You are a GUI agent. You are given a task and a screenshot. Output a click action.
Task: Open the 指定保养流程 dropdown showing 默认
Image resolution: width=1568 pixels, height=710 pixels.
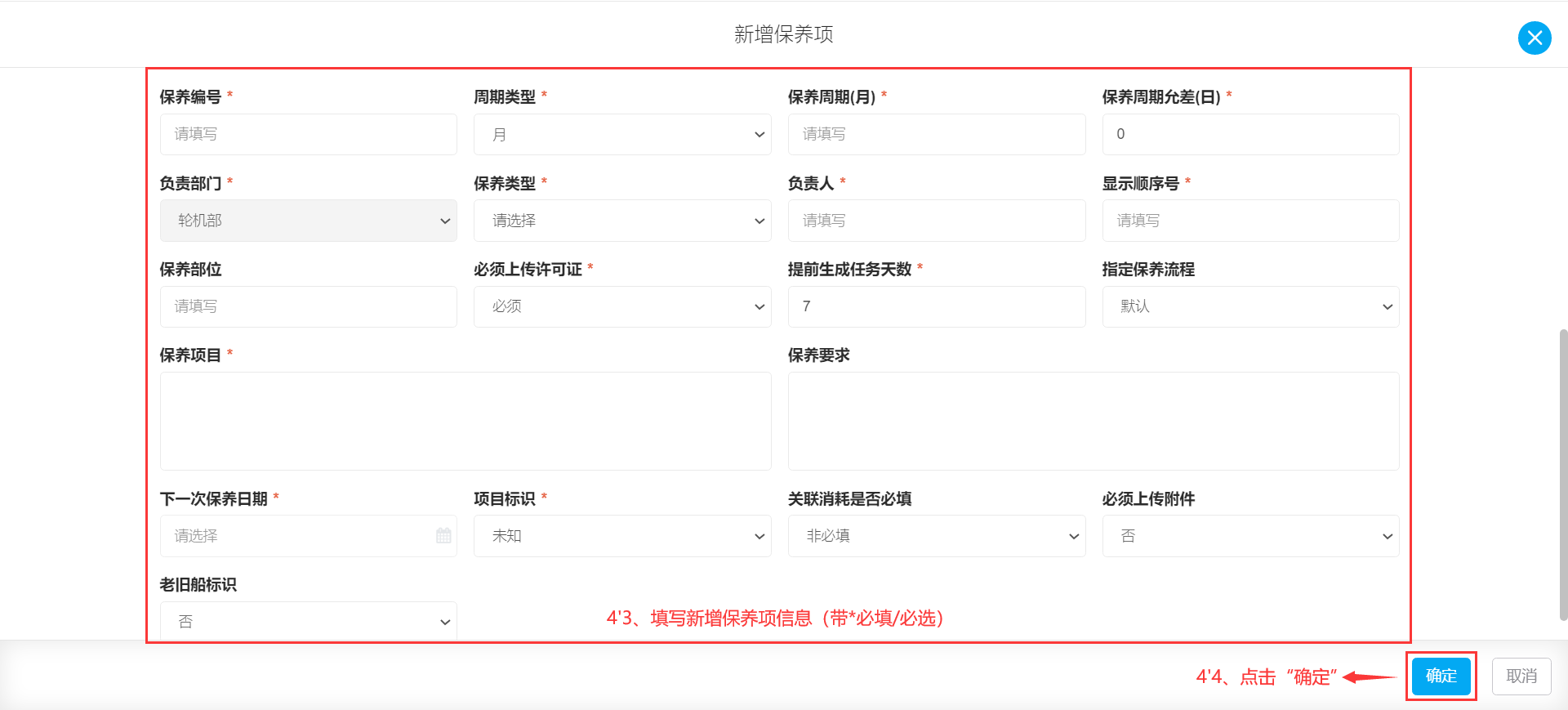1250,306
